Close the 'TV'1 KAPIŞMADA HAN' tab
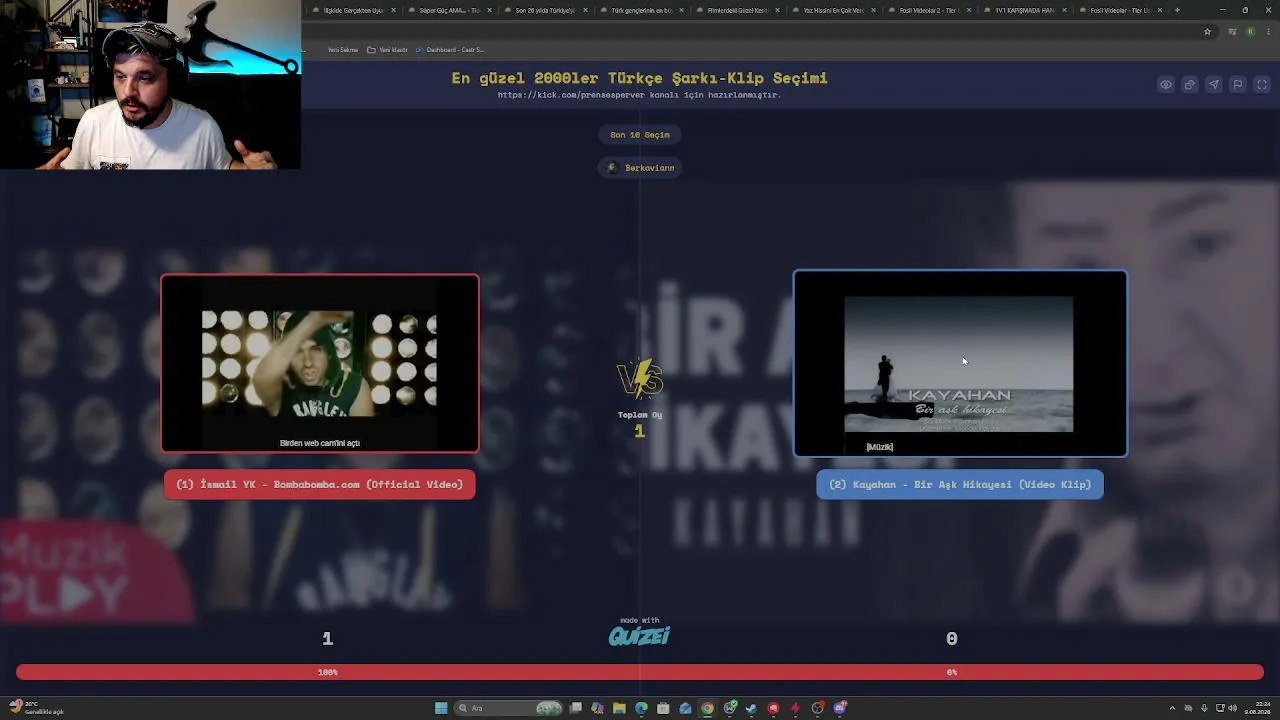 pyautogui.click(x=1064, y=10)
